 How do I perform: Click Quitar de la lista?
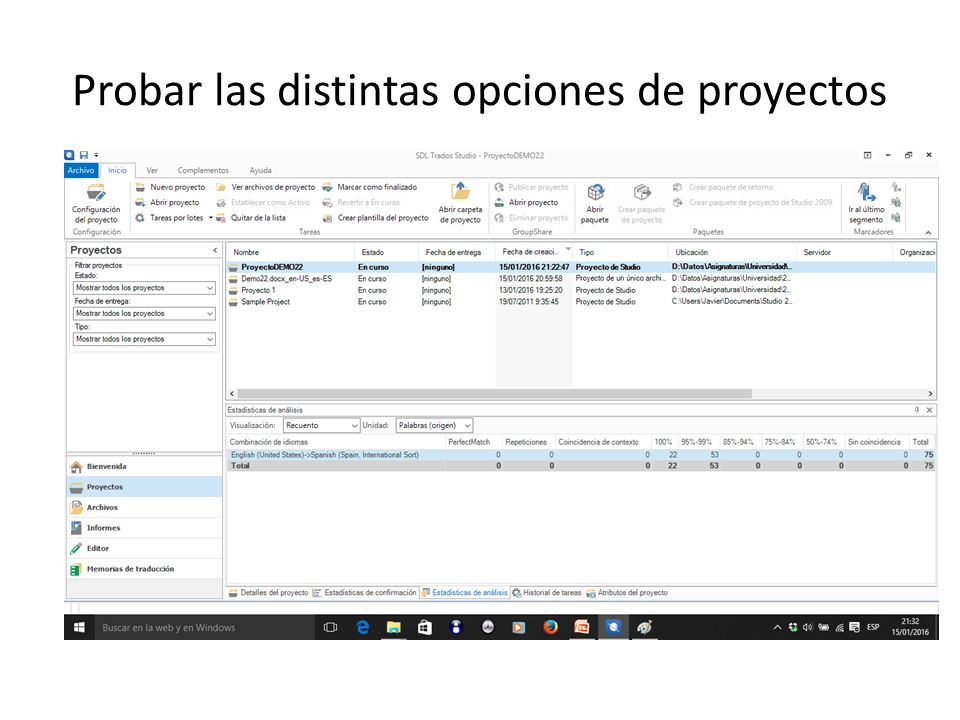click(x=251, y=218)
